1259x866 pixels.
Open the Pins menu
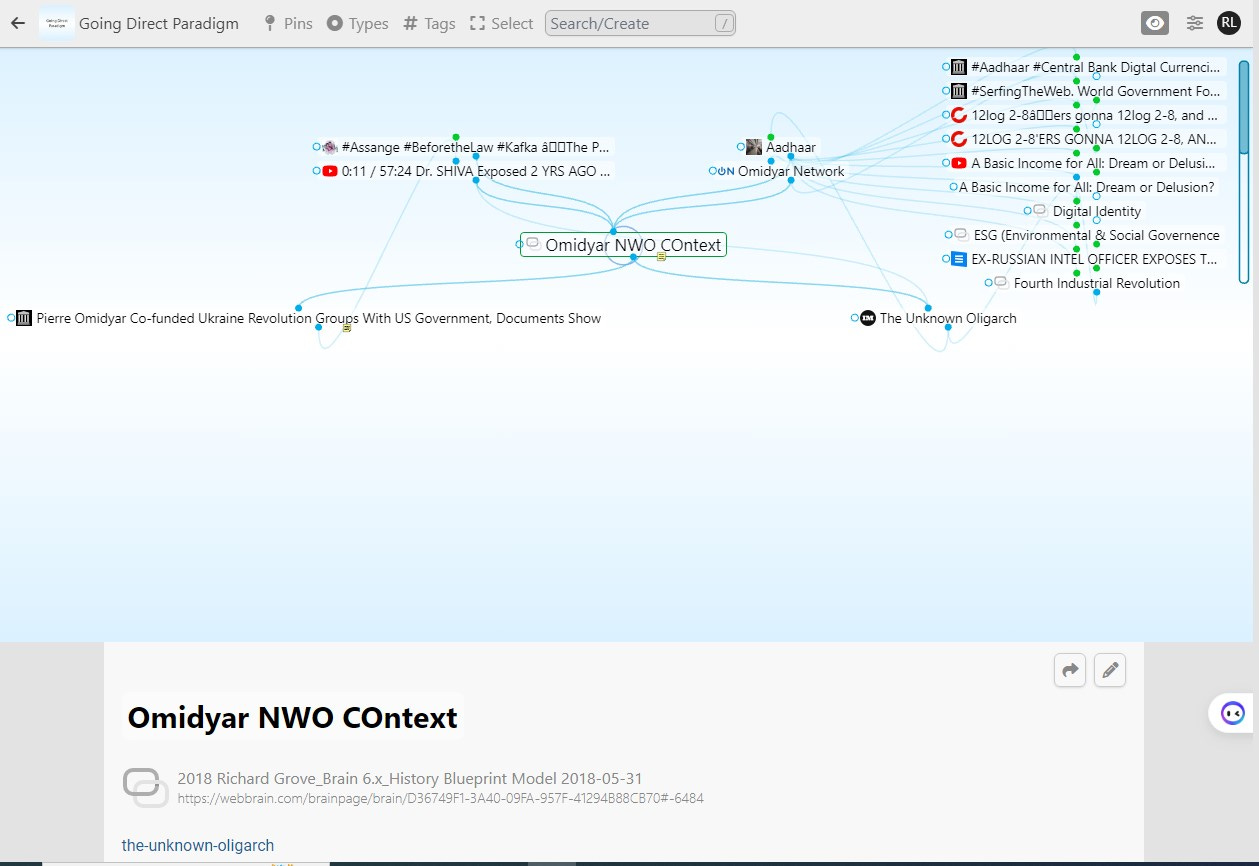pyautogui.click(x=288, y=23)
